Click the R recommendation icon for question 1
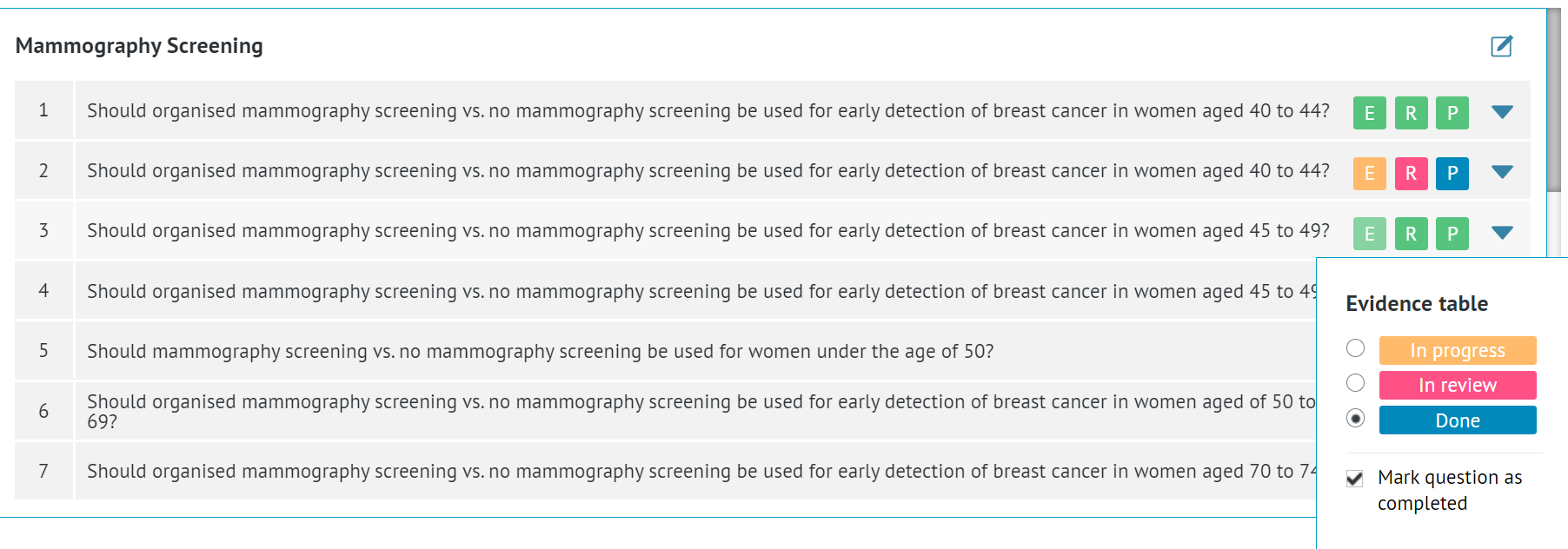The height and width of the screenshot is (549, 1568). click(x=1411, y=113)
